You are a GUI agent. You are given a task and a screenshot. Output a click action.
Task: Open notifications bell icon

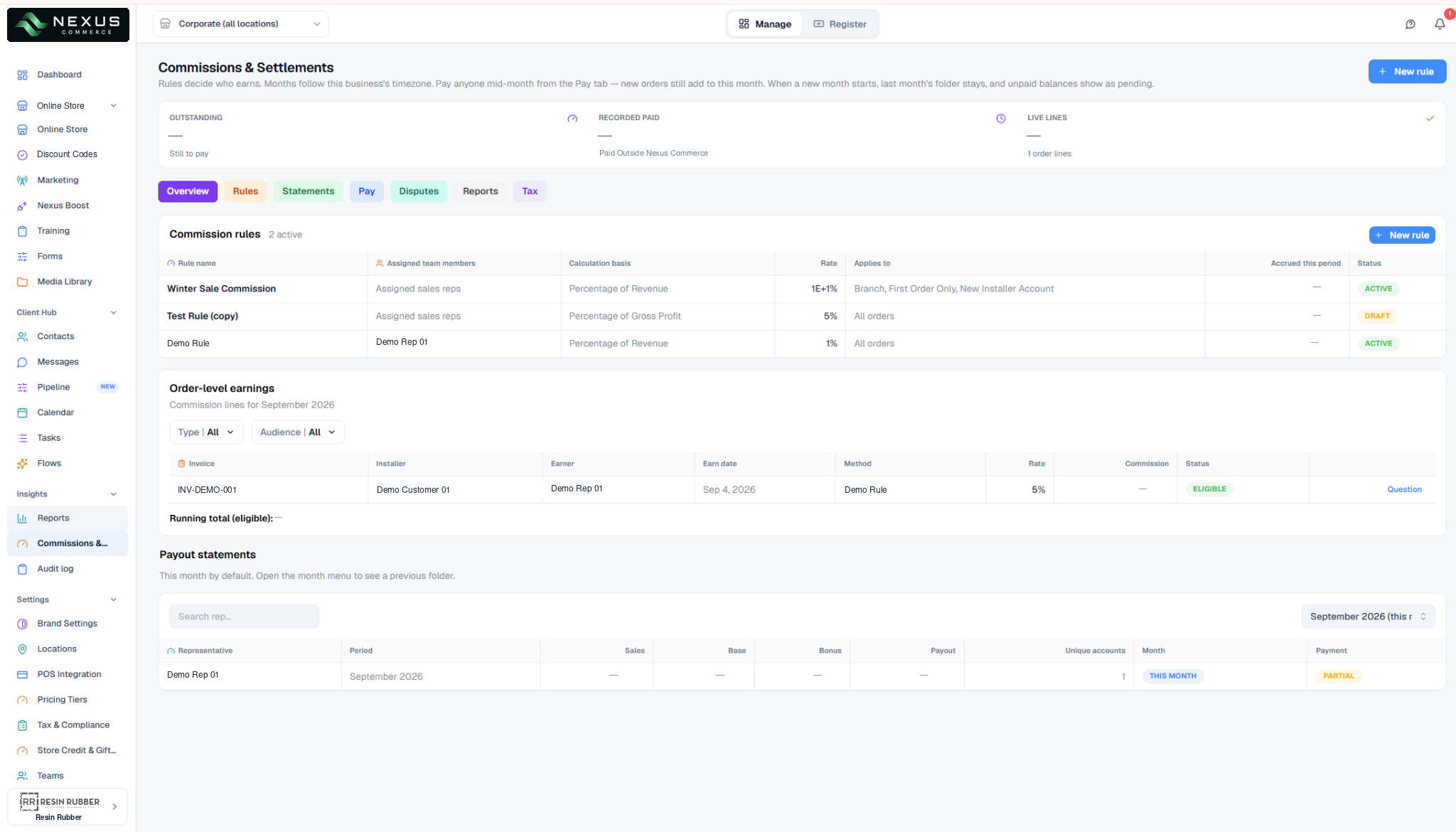pyautogui.click(x=1440, y=24)
